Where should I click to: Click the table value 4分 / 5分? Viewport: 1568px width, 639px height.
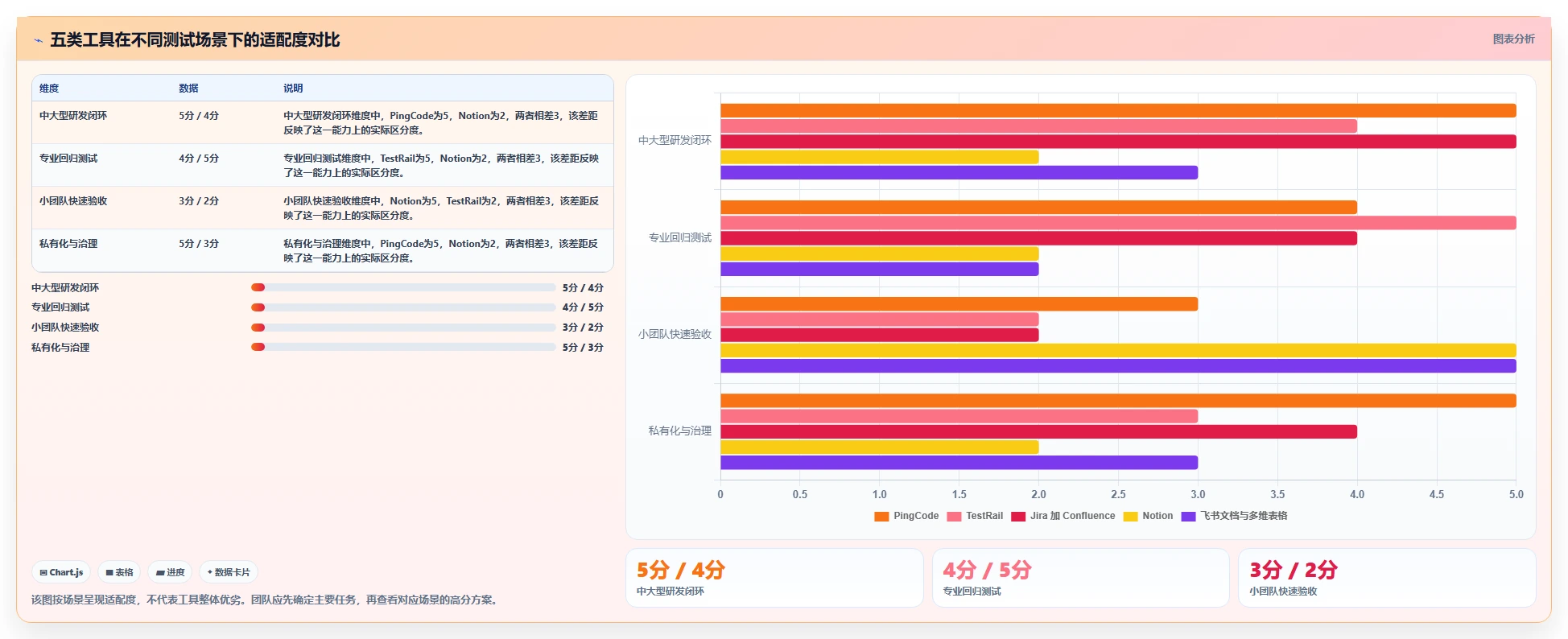pyautogui.click(x=199, y=159)
